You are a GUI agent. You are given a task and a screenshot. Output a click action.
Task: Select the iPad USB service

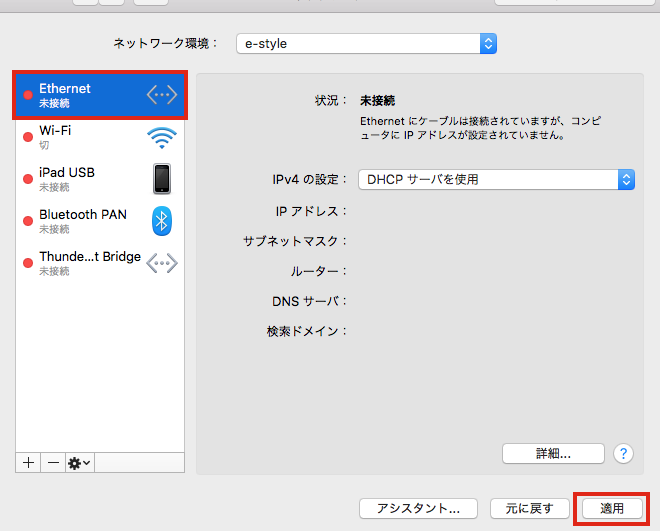coord(100,179)
